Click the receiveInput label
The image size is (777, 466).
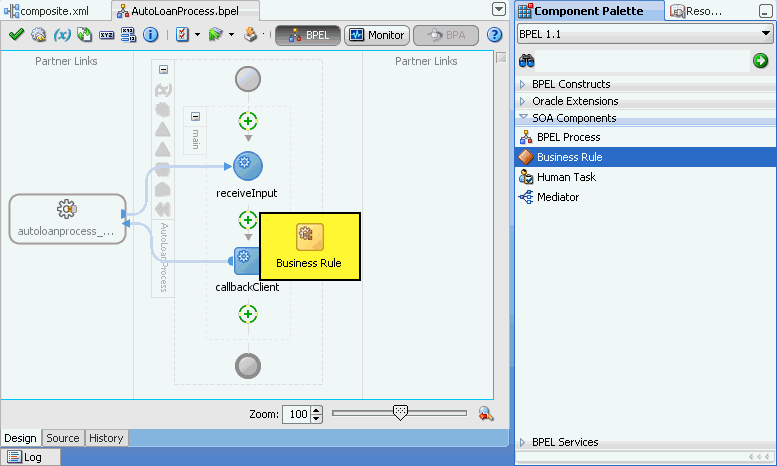coord(246,193)
